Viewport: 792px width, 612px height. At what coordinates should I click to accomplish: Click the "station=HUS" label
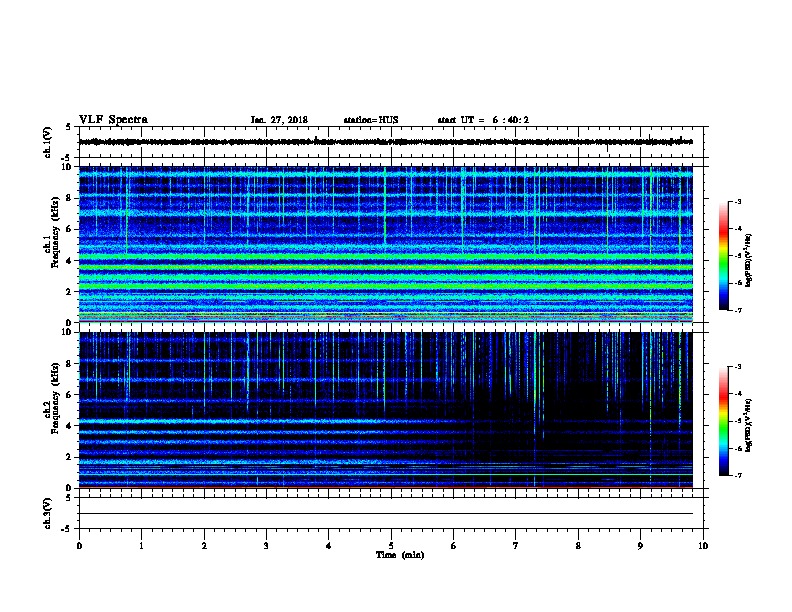[371, 120]
